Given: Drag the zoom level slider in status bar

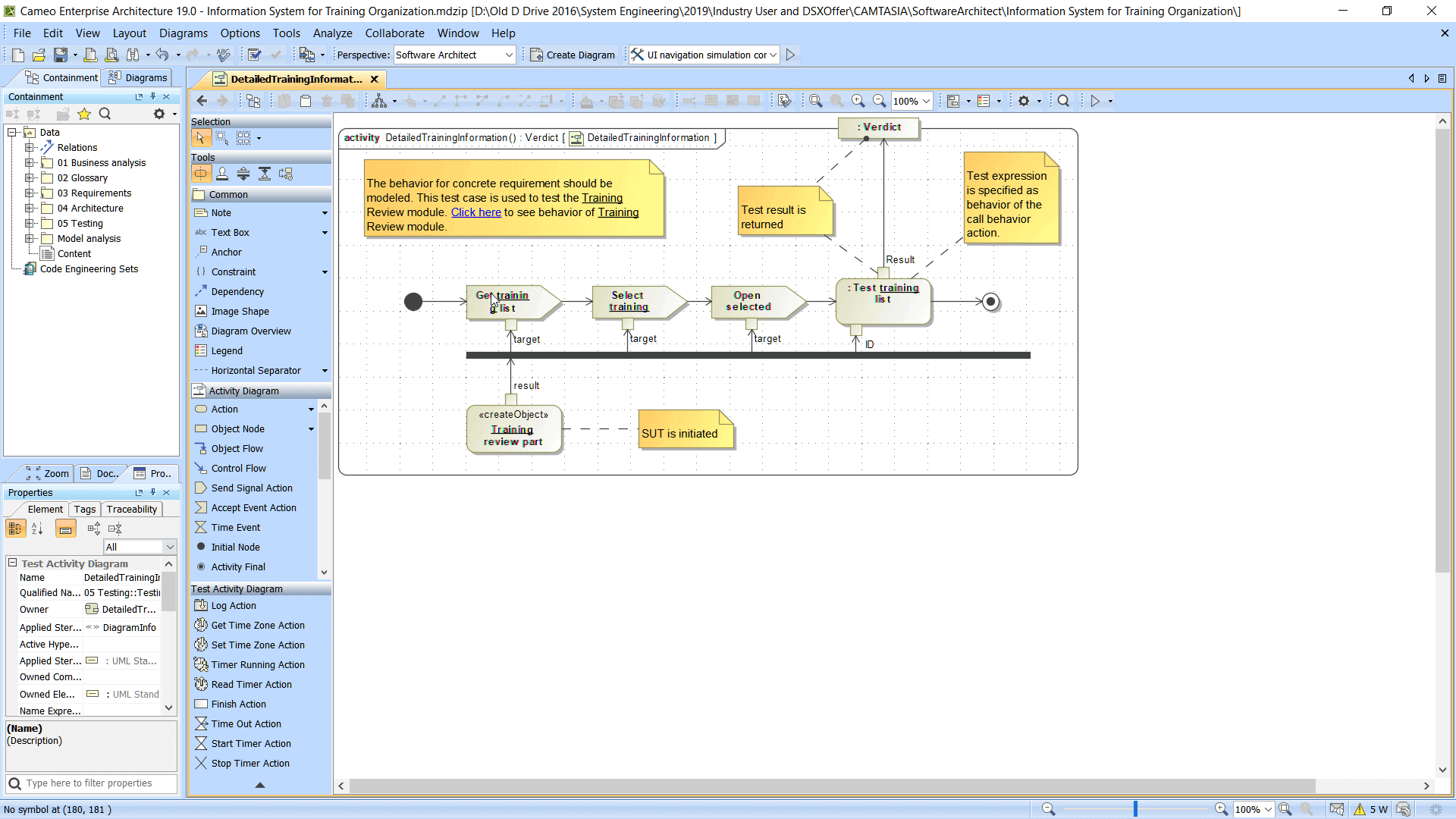Looking at the screenshot, I should (x=1135, y=808).
